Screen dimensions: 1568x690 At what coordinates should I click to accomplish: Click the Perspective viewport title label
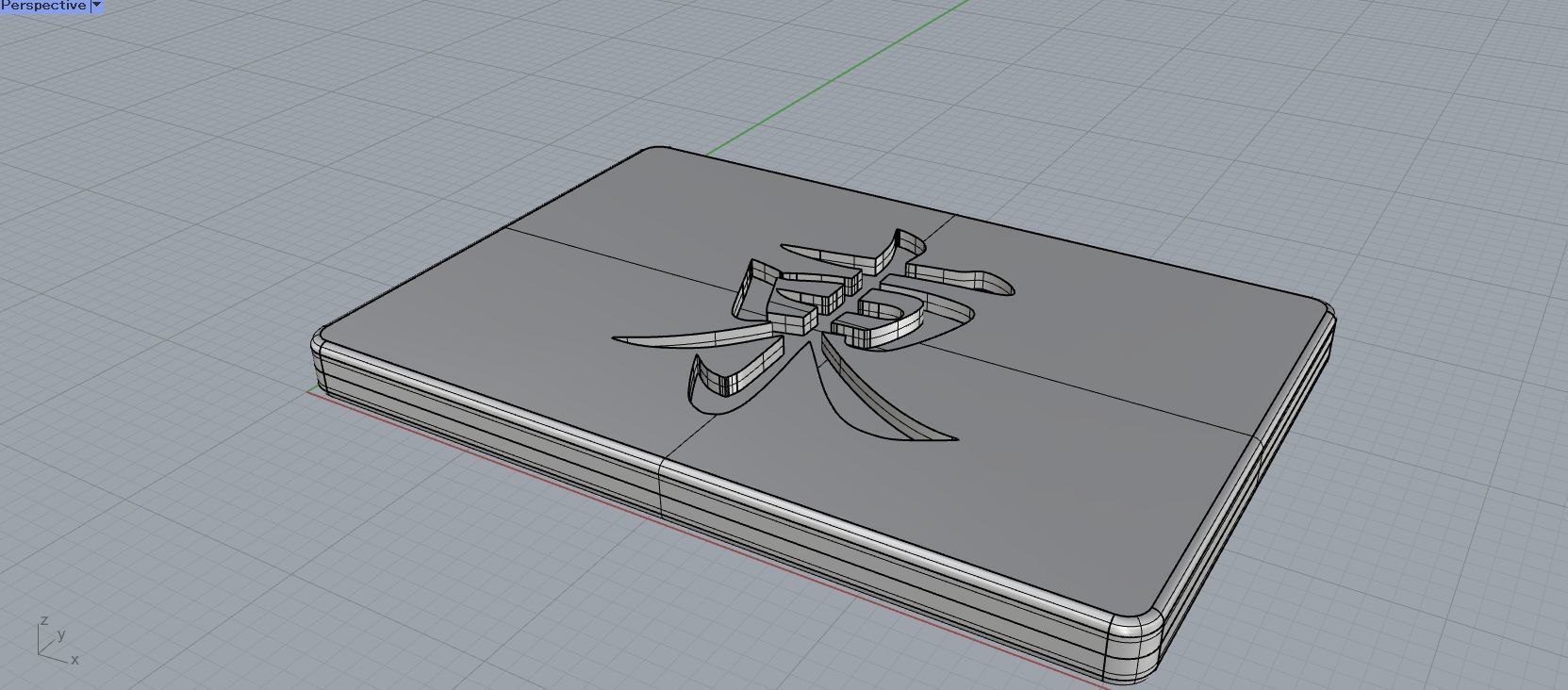coord(43,6)
